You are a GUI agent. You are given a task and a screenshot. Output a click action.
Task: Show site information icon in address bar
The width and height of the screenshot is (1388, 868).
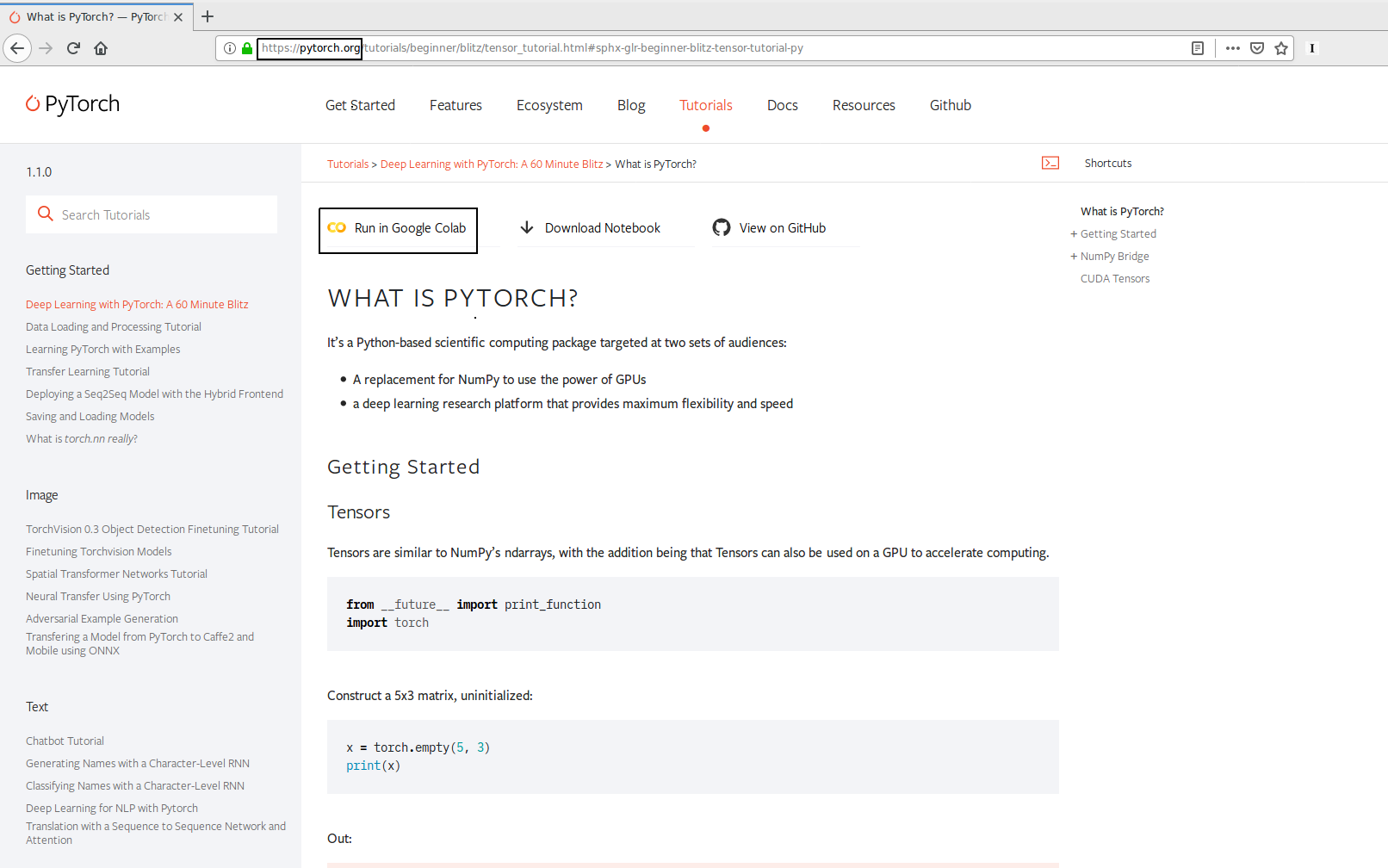click(230, 48)
